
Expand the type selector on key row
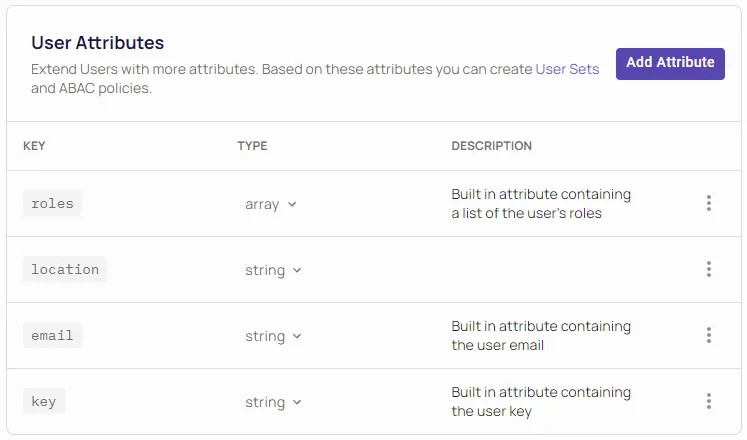click(273, 402)
